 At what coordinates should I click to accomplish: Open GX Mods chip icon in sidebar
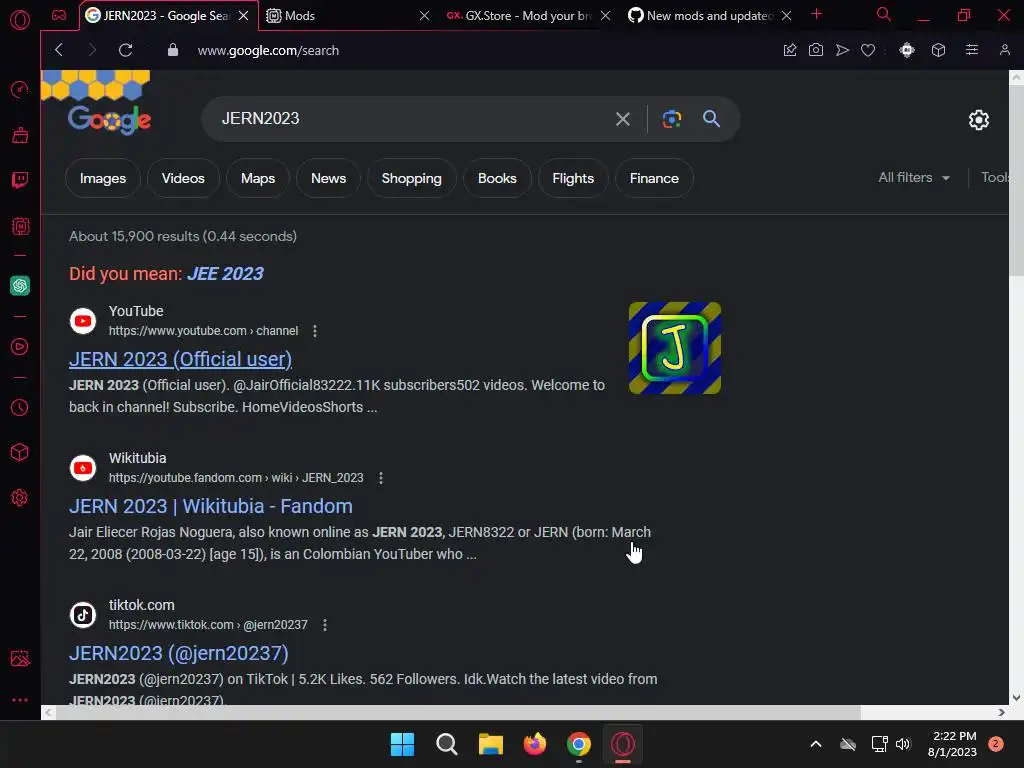(x=20, y=226)
